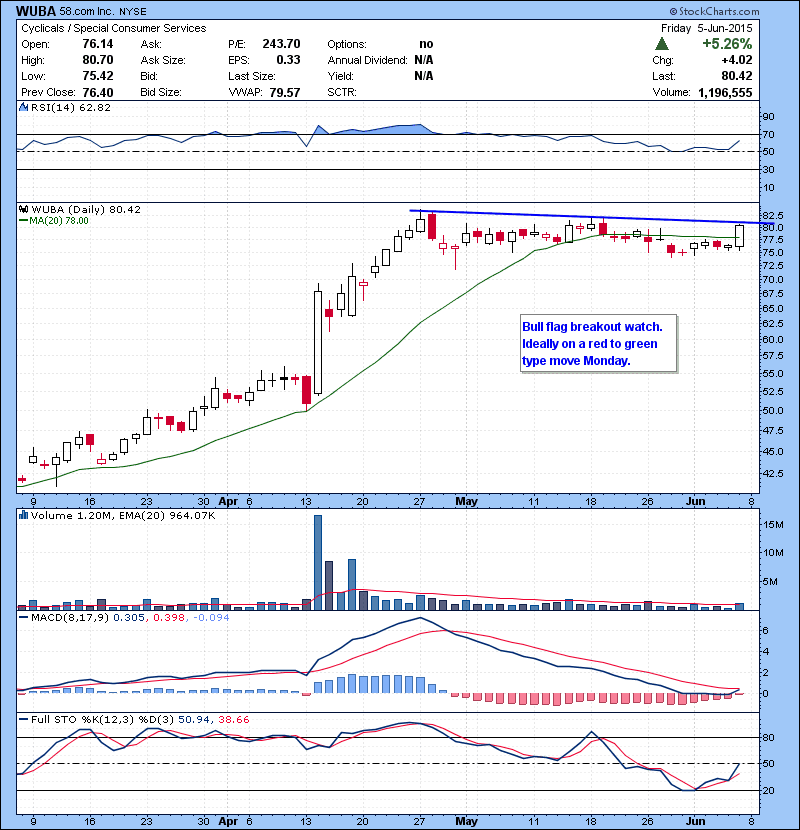Viewport: 800px width, 830px height.
Task: Click the Chg value +4.02
Action: (x=736, y=60)
